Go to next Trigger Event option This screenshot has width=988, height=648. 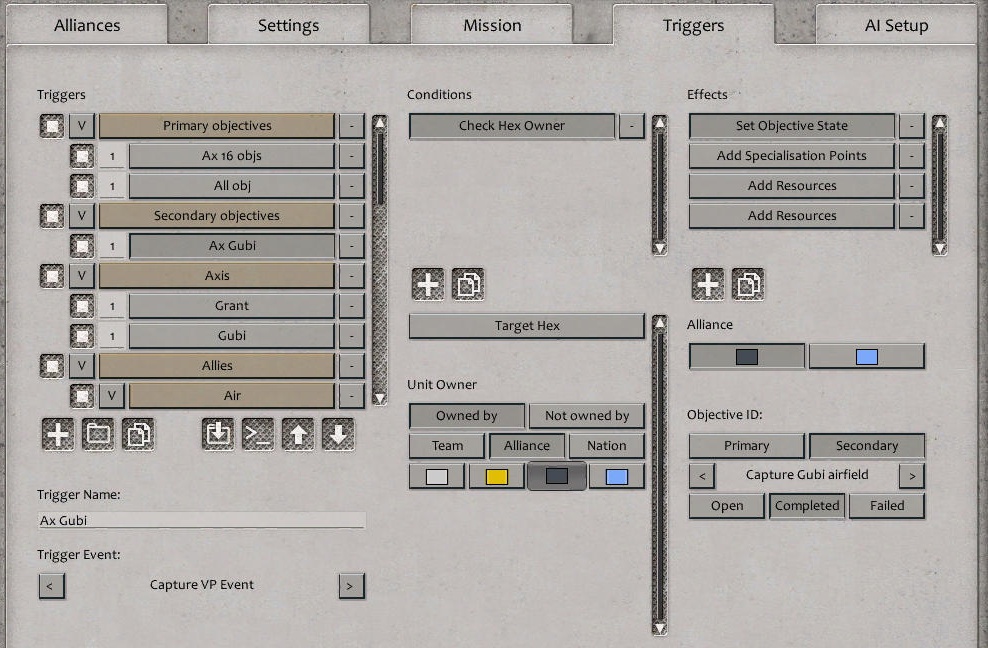[351, 586]
